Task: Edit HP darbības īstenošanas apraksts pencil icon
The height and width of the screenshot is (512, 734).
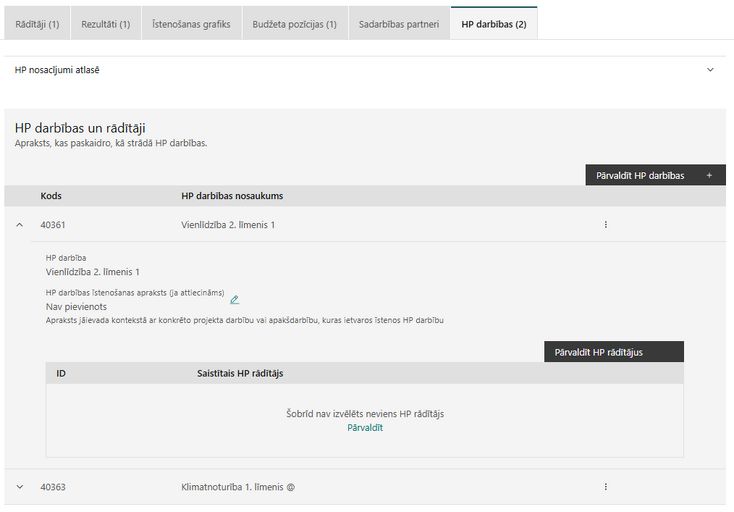Action: pyautogui.click(x=235, y=300)
